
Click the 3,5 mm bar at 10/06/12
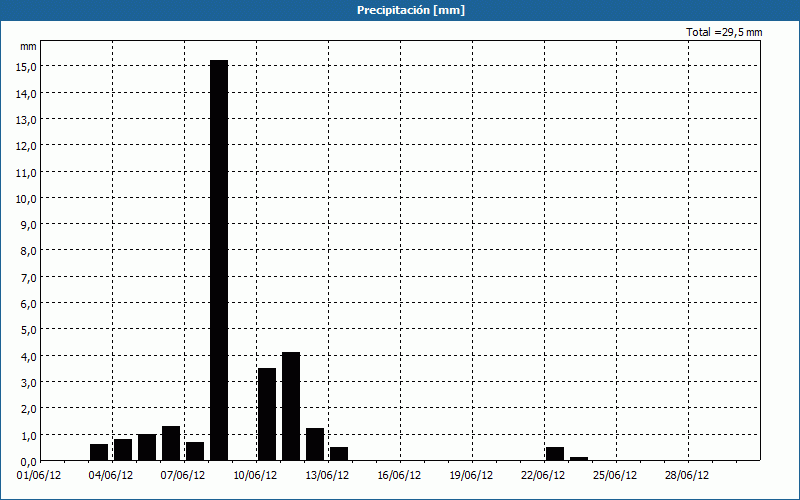[x=267, y=414]
